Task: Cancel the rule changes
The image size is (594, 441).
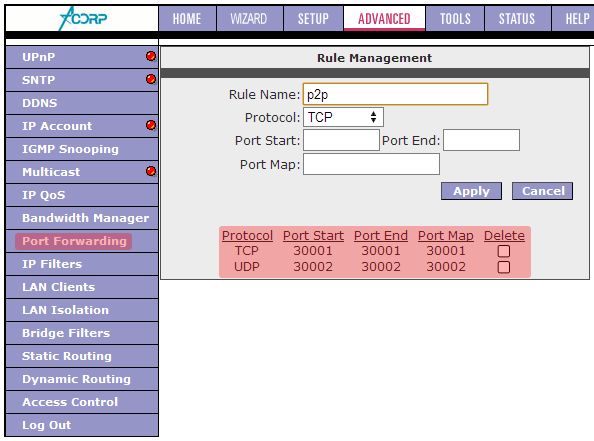Action: coord(542,191)
